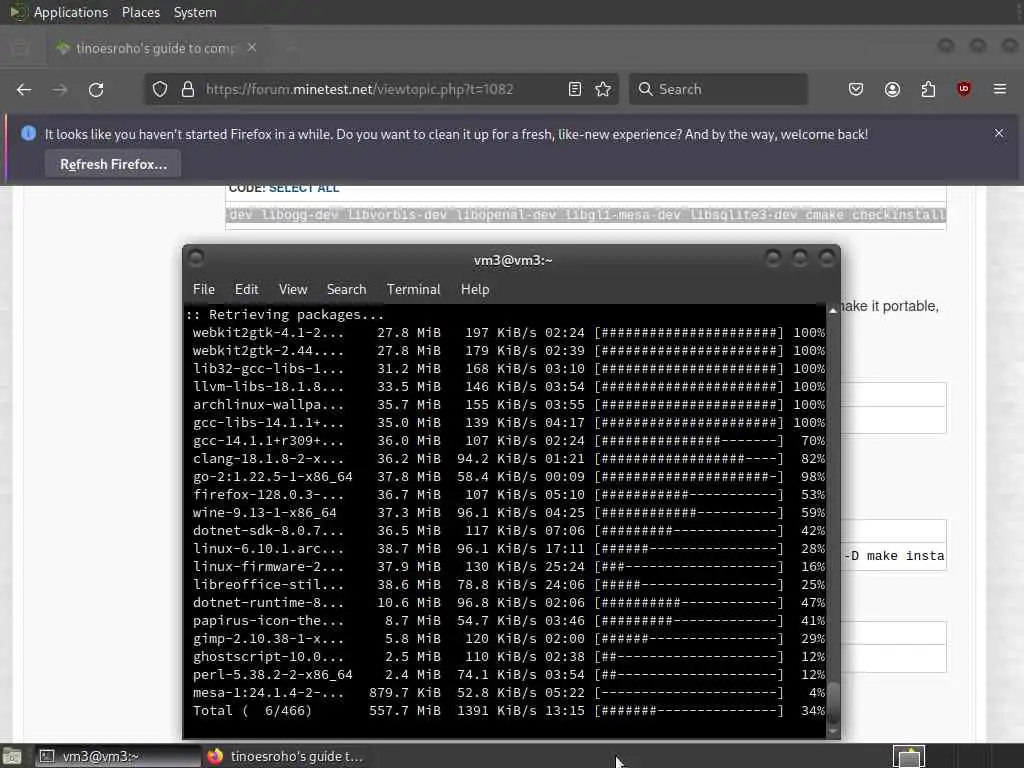1024x768 pixels.
Task: Click the libreoffice-stil progress bar
Action: [688, 584]
